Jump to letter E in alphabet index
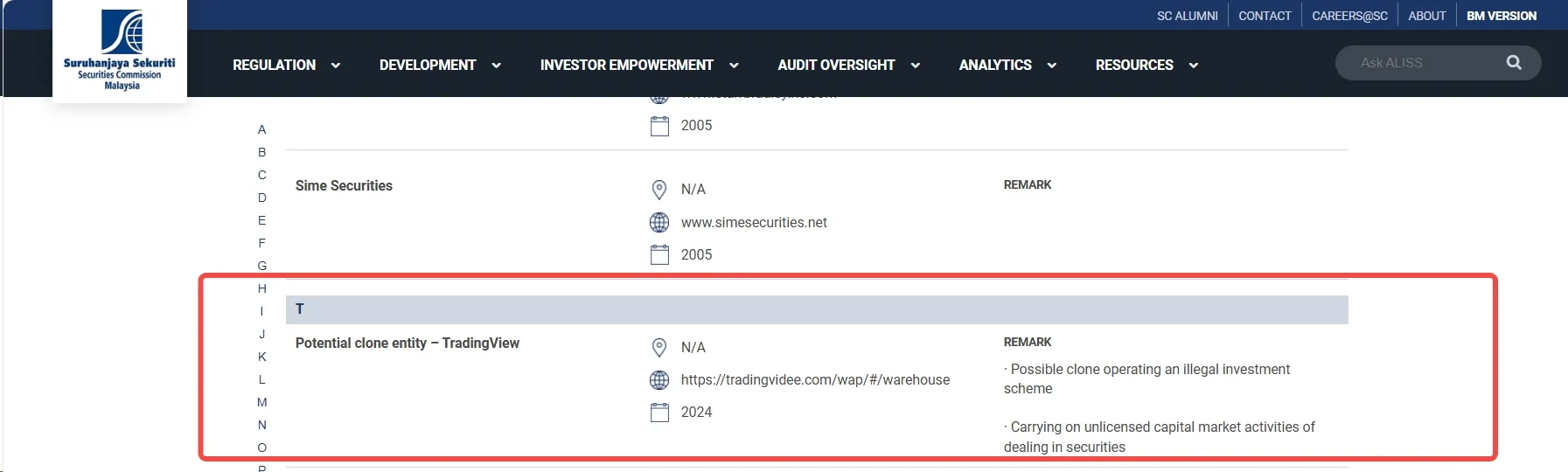 [261, 220]
